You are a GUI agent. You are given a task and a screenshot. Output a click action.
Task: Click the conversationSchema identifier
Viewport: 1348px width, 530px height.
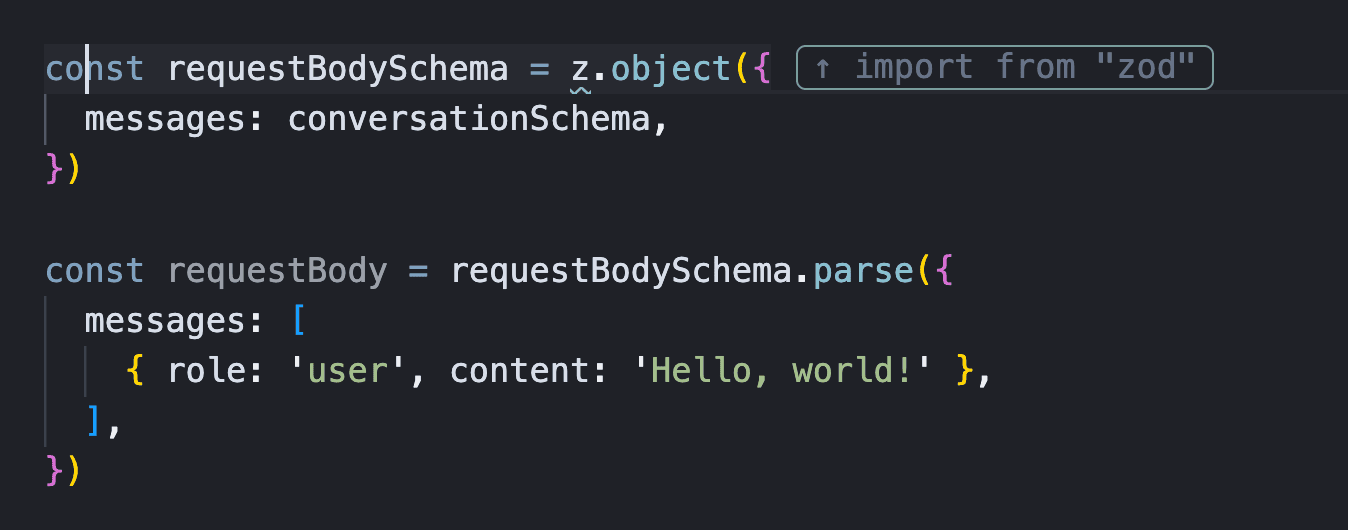469,120
